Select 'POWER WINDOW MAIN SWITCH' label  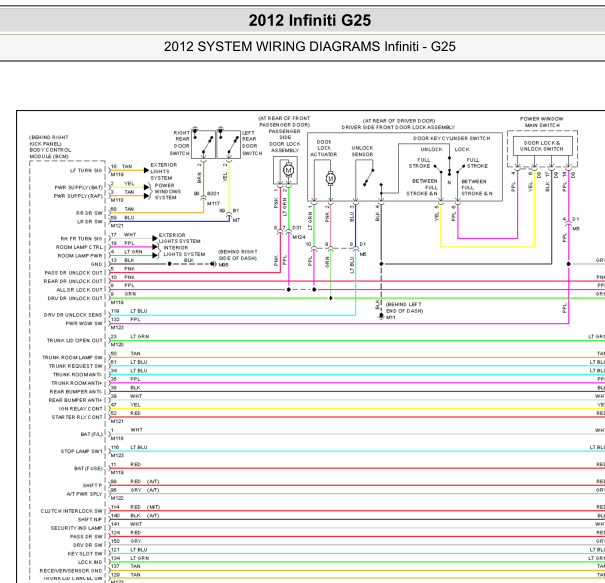click(x=542, y=122)
